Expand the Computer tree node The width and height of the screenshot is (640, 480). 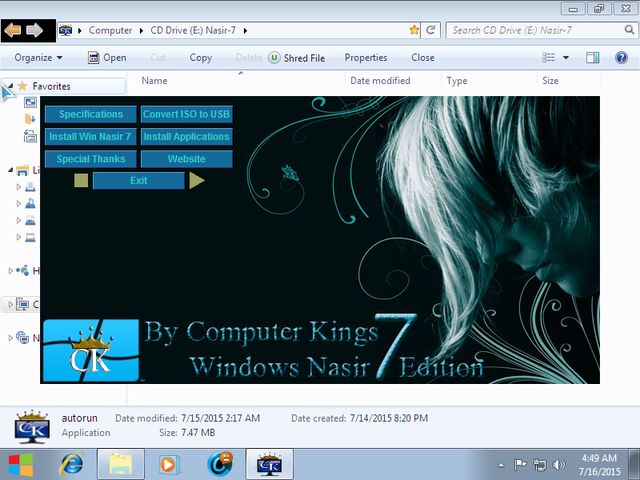10,304
